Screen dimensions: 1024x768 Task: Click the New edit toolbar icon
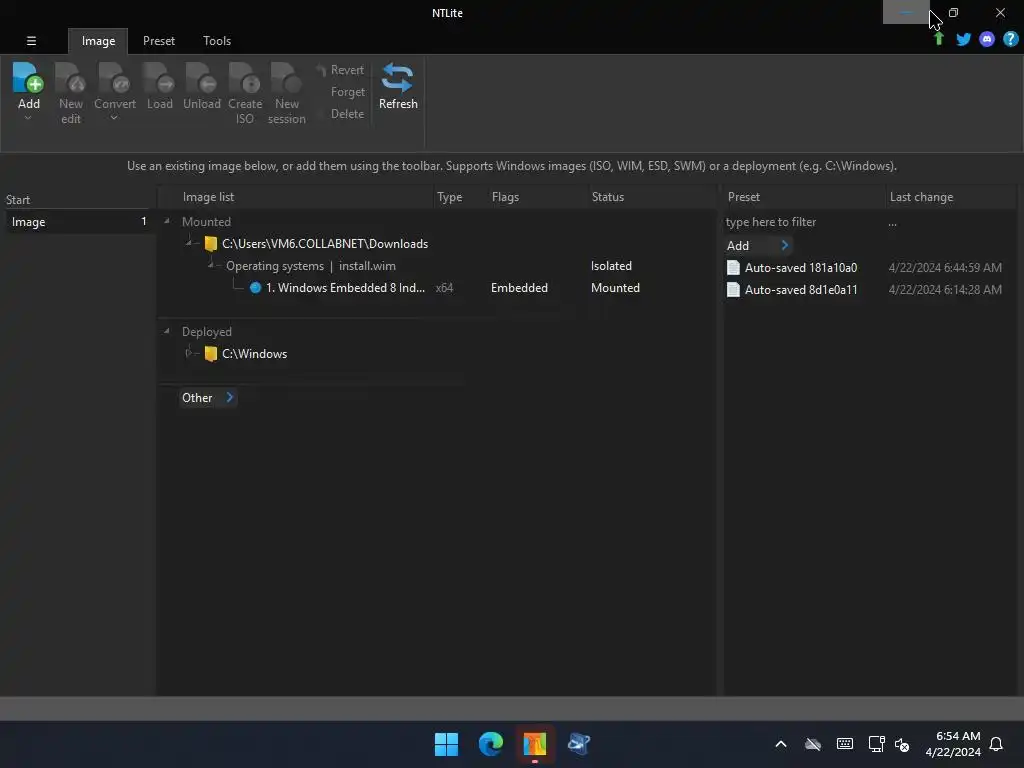tap(71, 78)
